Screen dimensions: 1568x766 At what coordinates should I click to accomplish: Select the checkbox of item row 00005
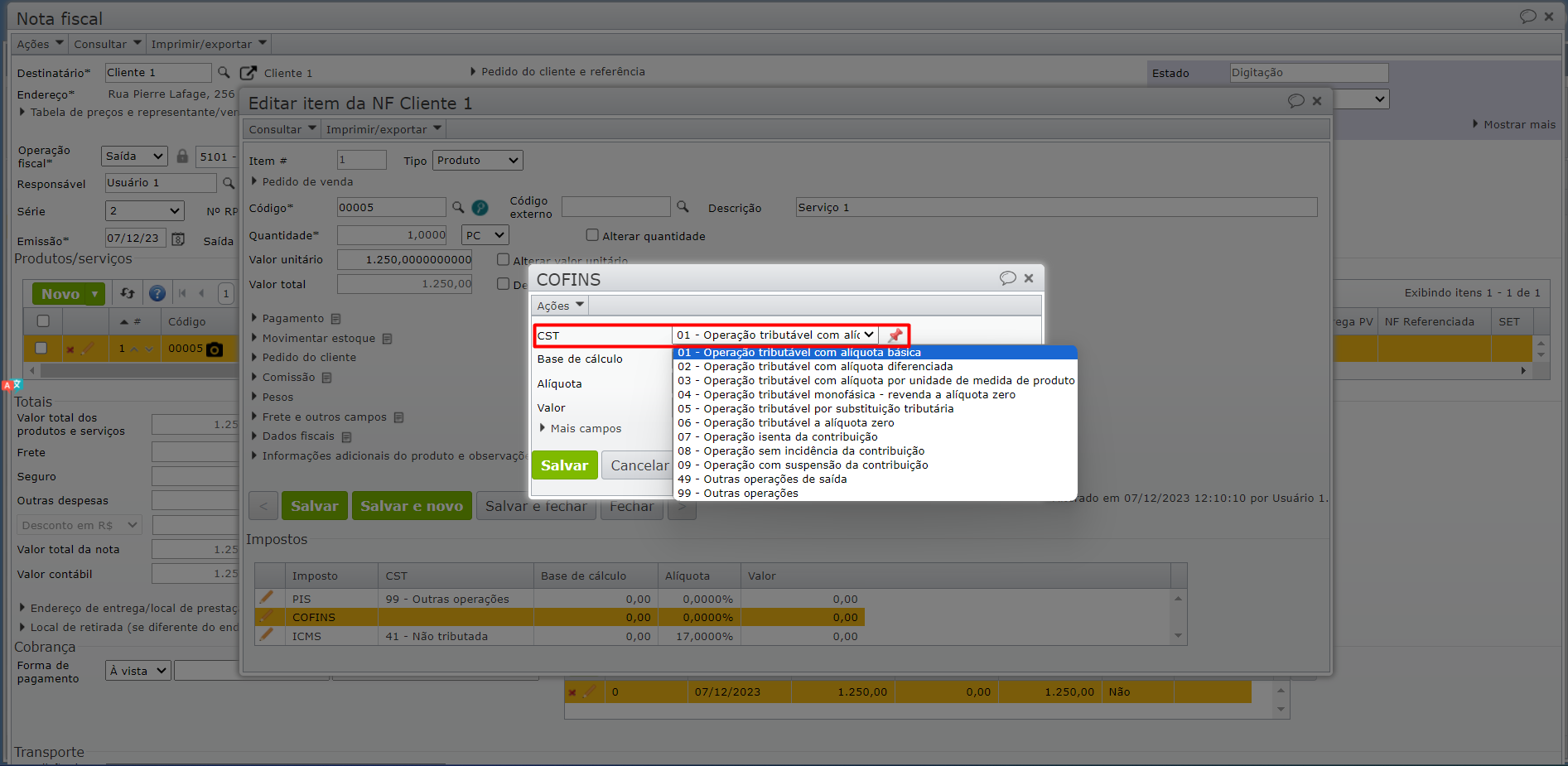(41, 349)
